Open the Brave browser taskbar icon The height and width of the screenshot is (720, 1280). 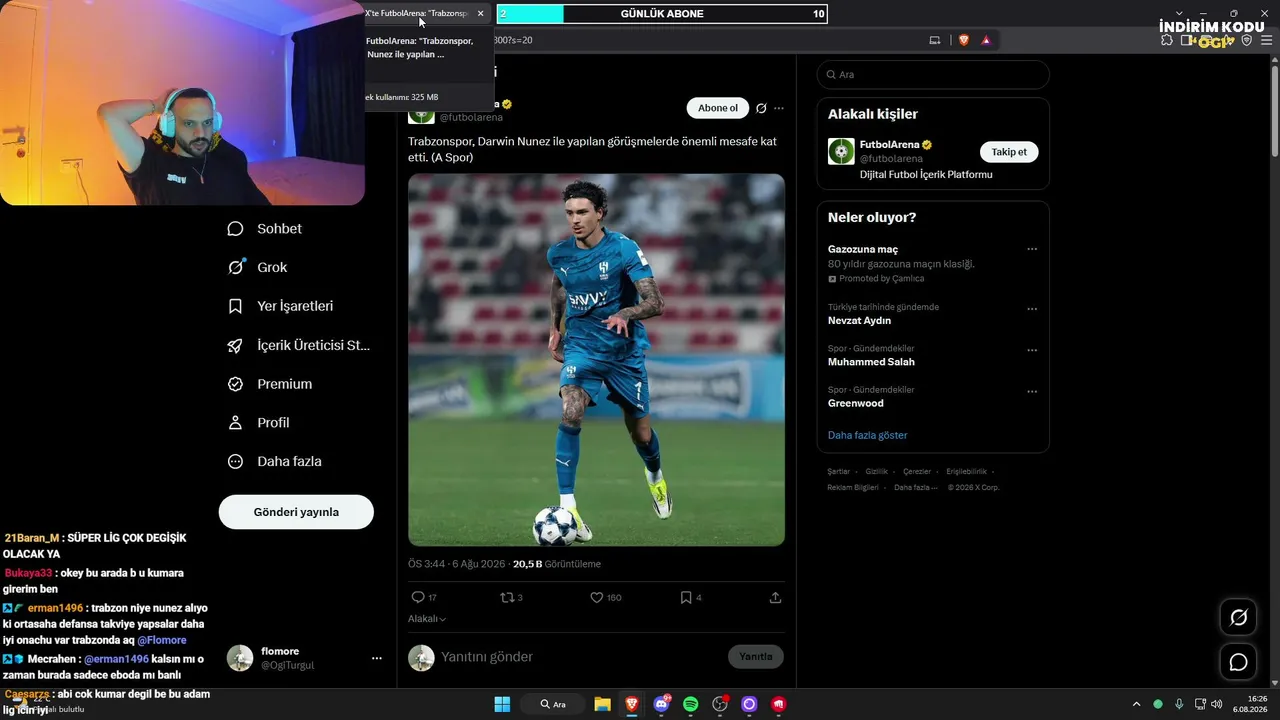point(631,704)
